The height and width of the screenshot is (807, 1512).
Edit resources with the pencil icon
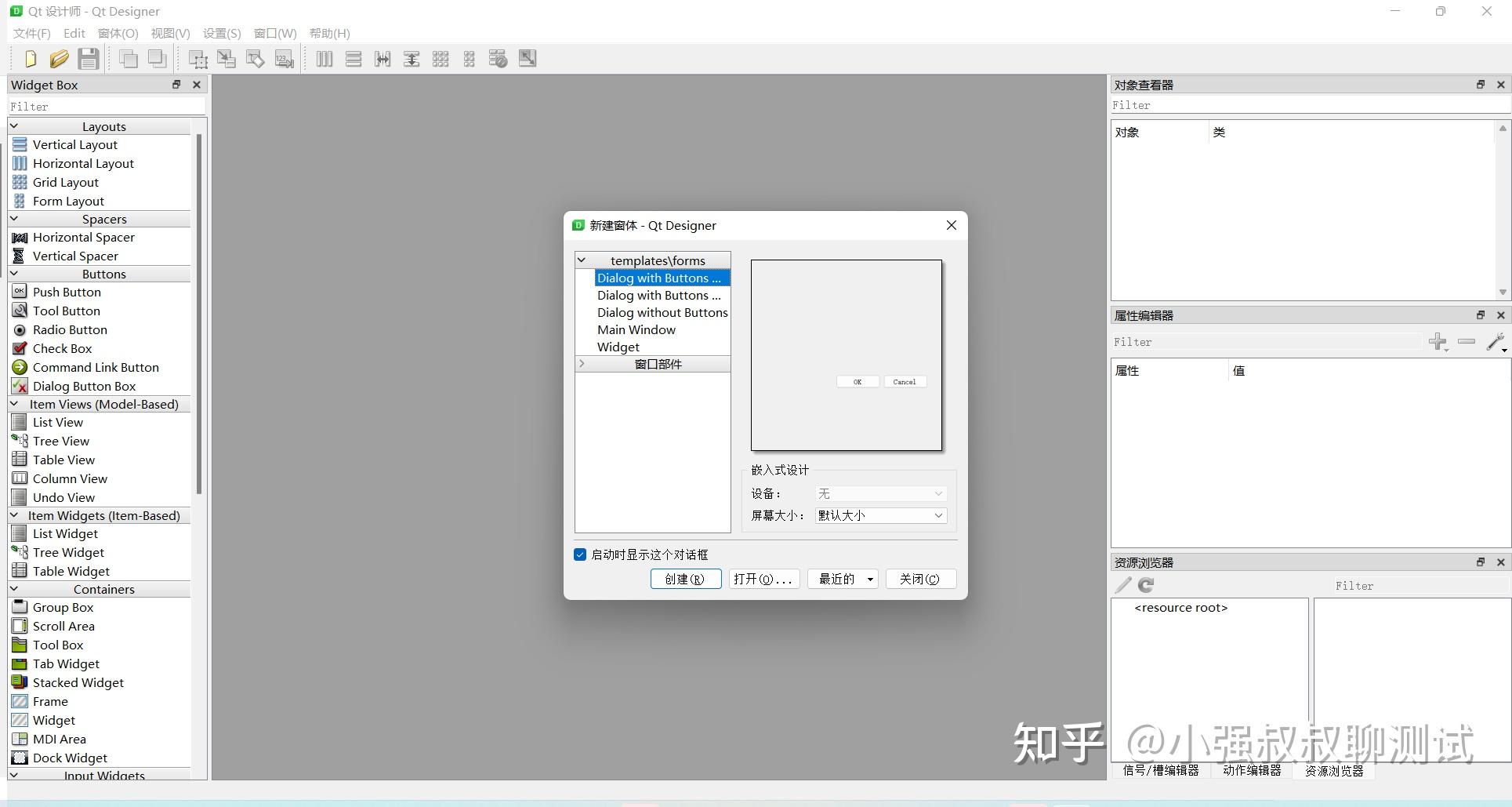pos(1122,584)
